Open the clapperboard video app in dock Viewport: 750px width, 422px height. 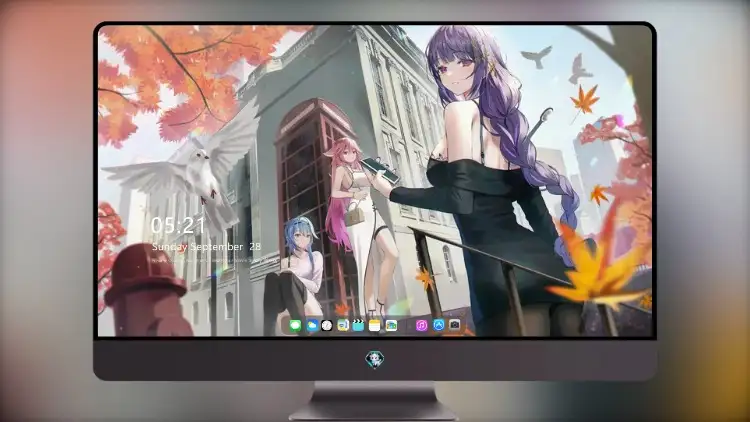tap(358, 326)
